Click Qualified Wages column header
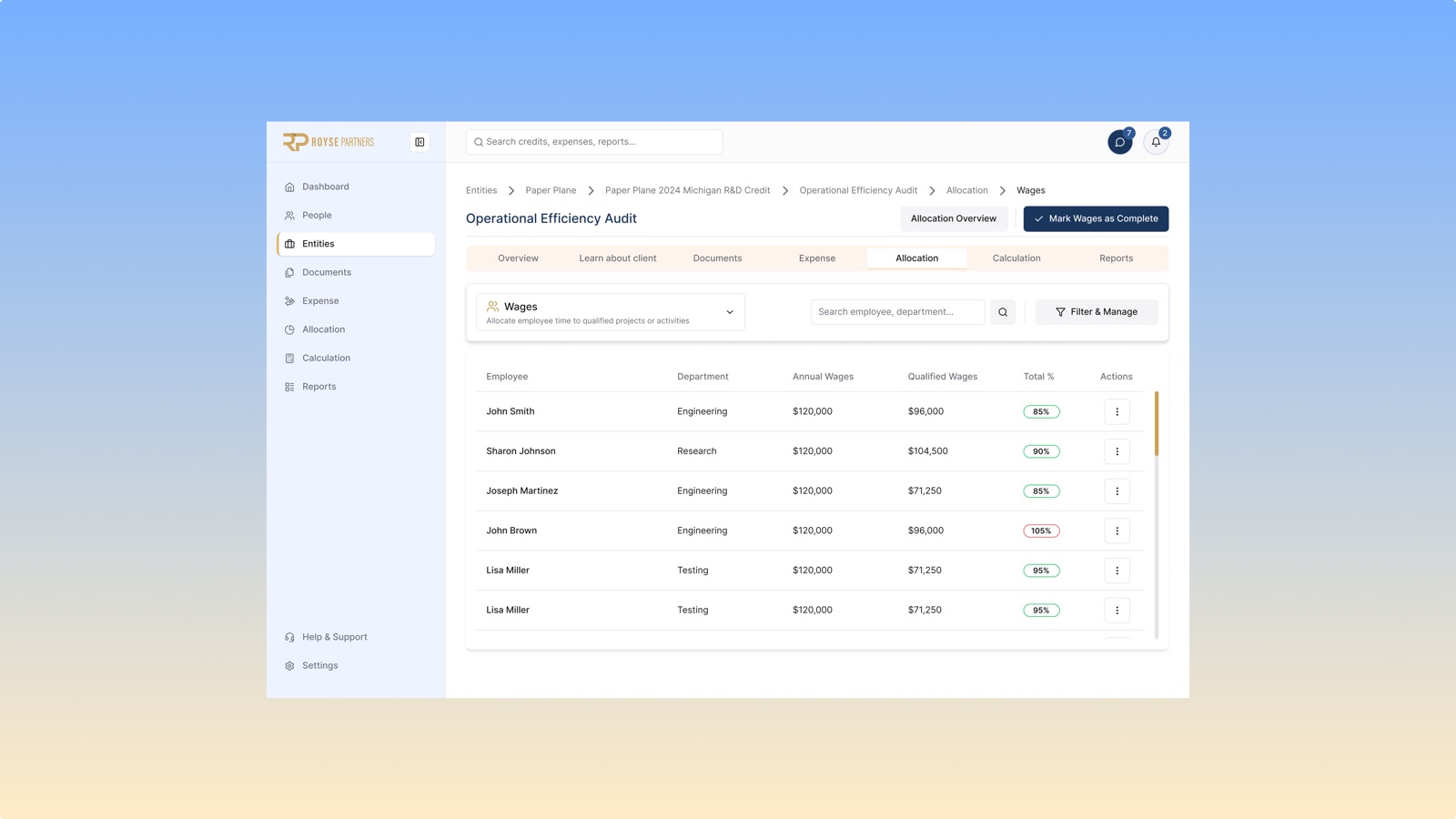Viewport: 1456px width, 819px height. click(x=942, y=377)
